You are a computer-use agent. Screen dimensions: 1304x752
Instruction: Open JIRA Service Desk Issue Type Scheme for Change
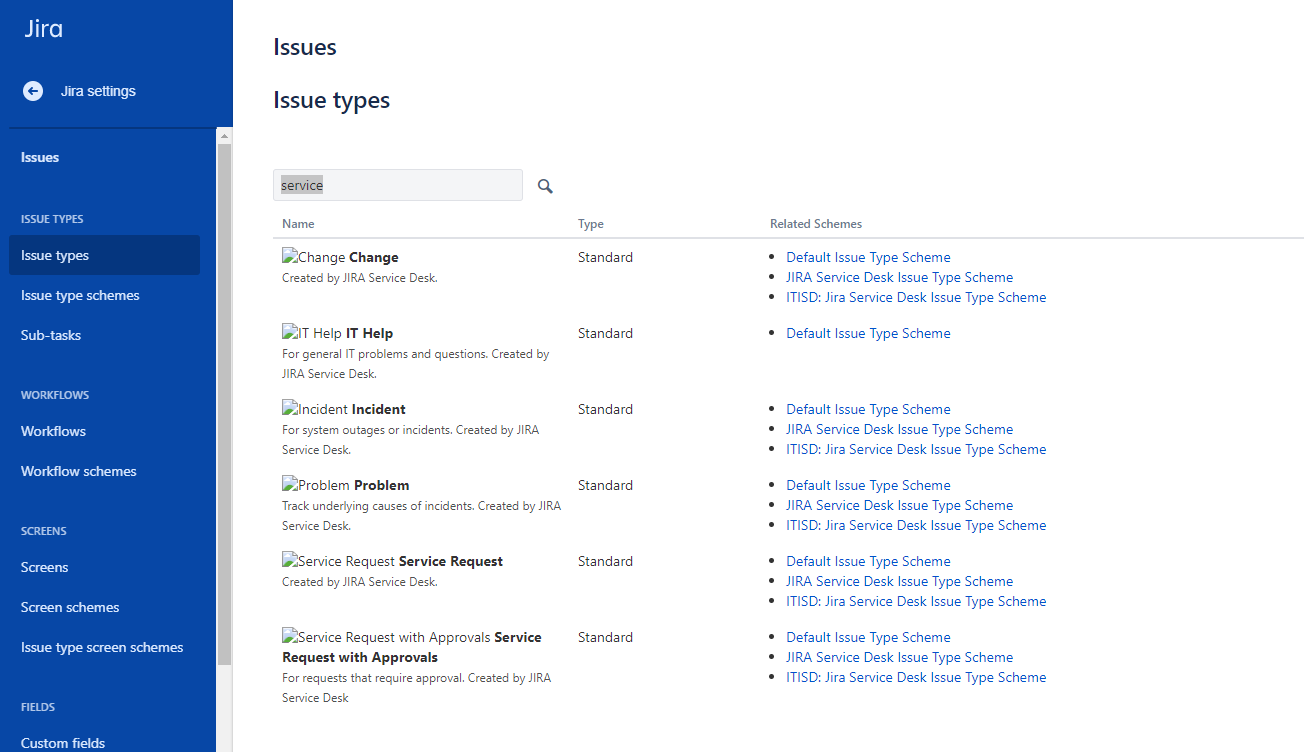[x=899, y=277]
